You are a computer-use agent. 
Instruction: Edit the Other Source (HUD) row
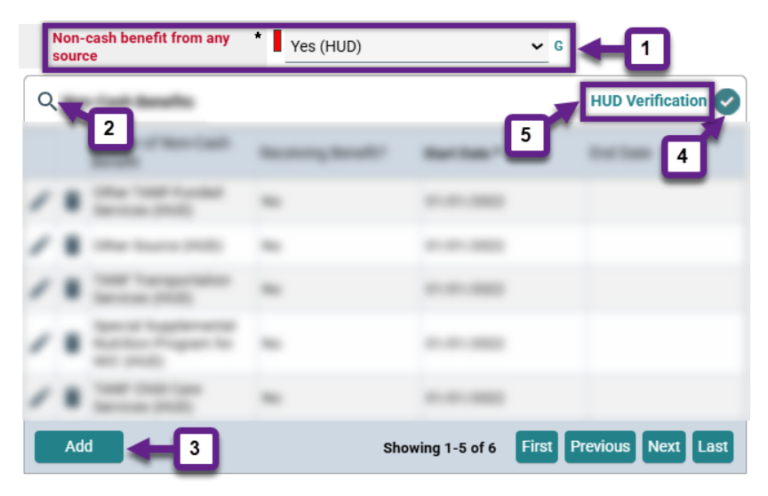[x=39, y=245]
